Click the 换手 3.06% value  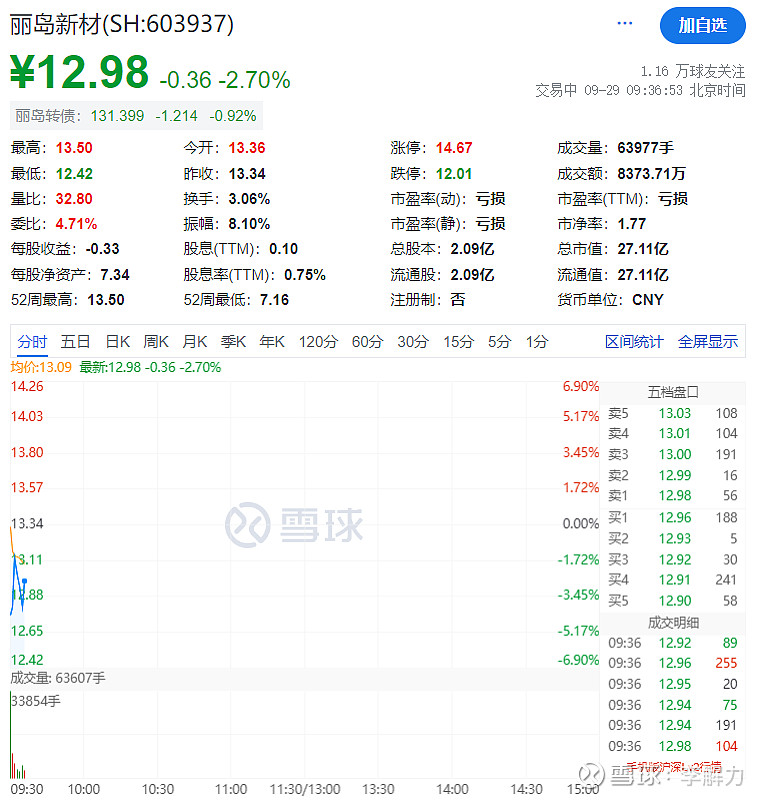(249, 199)
